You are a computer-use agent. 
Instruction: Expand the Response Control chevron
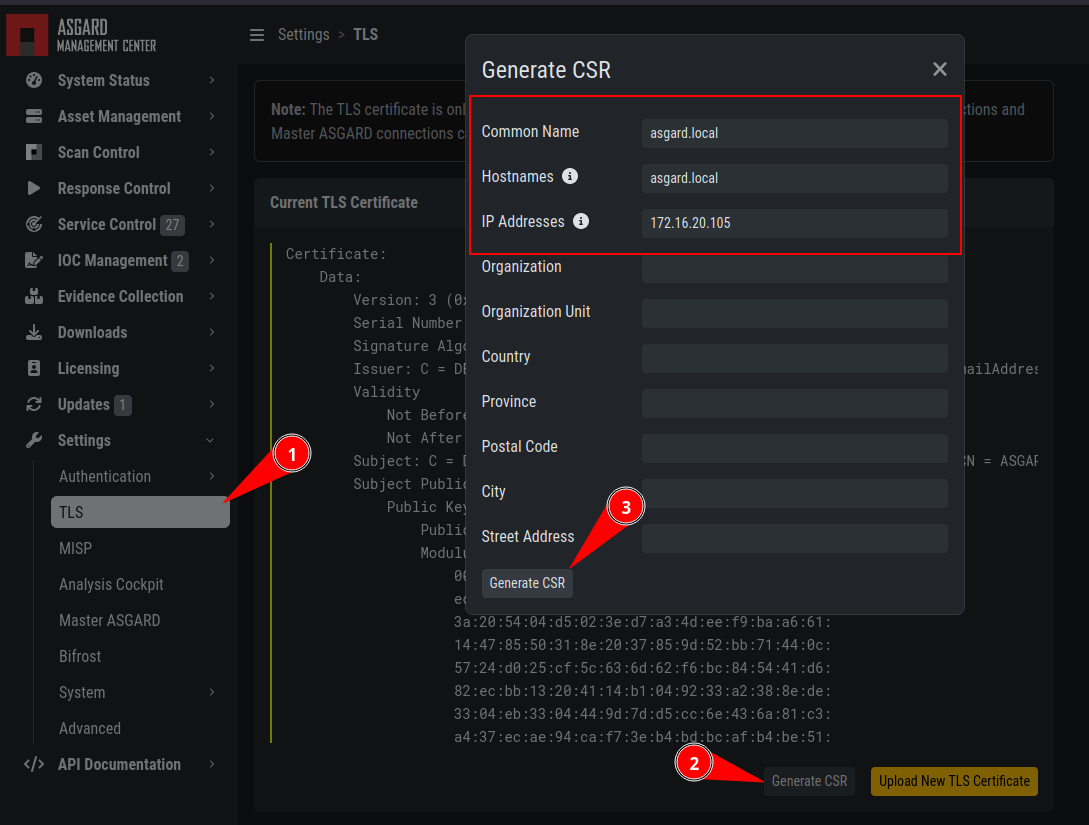point(212,188)
